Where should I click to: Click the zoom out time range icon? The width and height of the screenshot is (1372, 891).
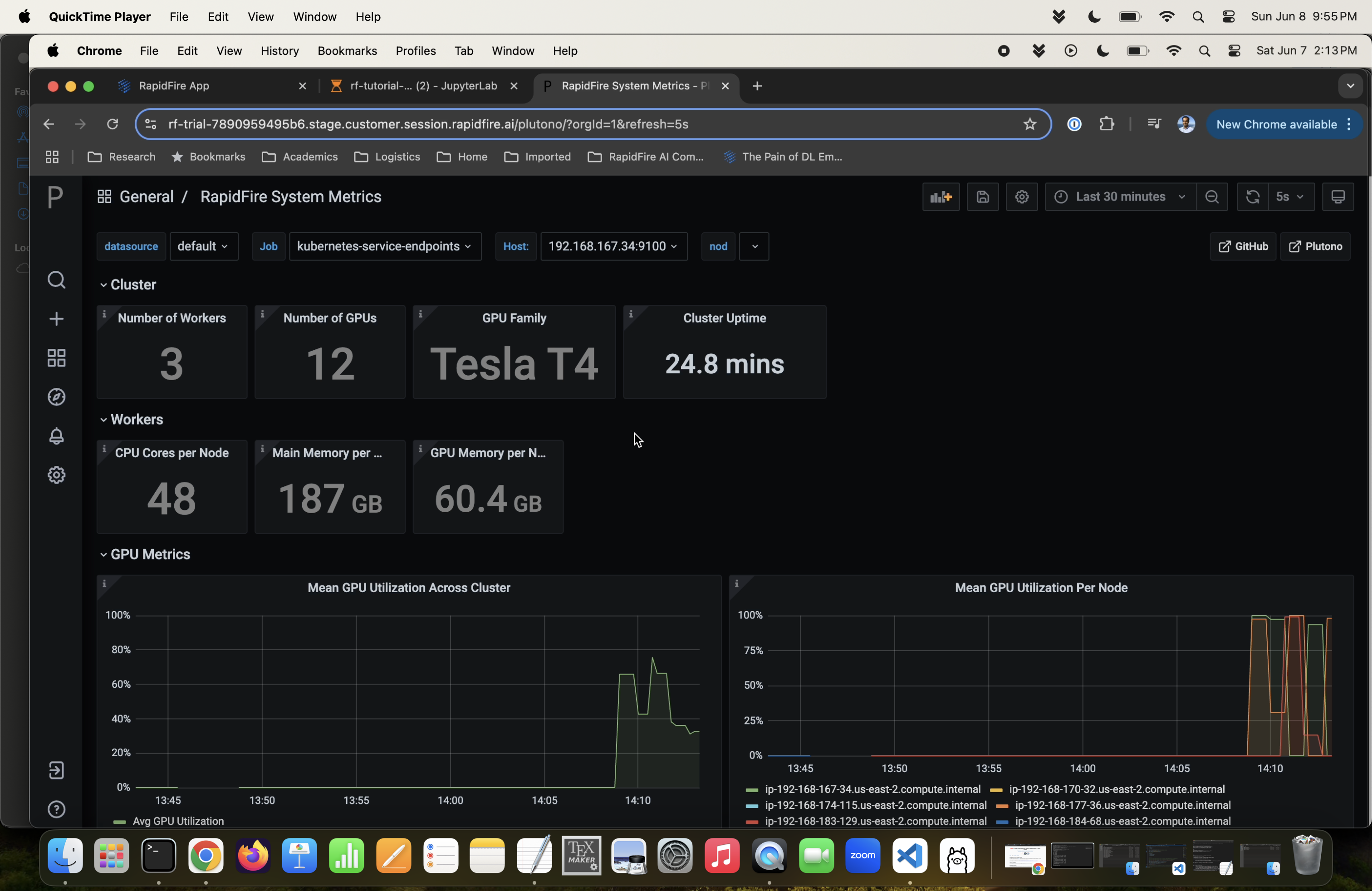pos(1212,197)
